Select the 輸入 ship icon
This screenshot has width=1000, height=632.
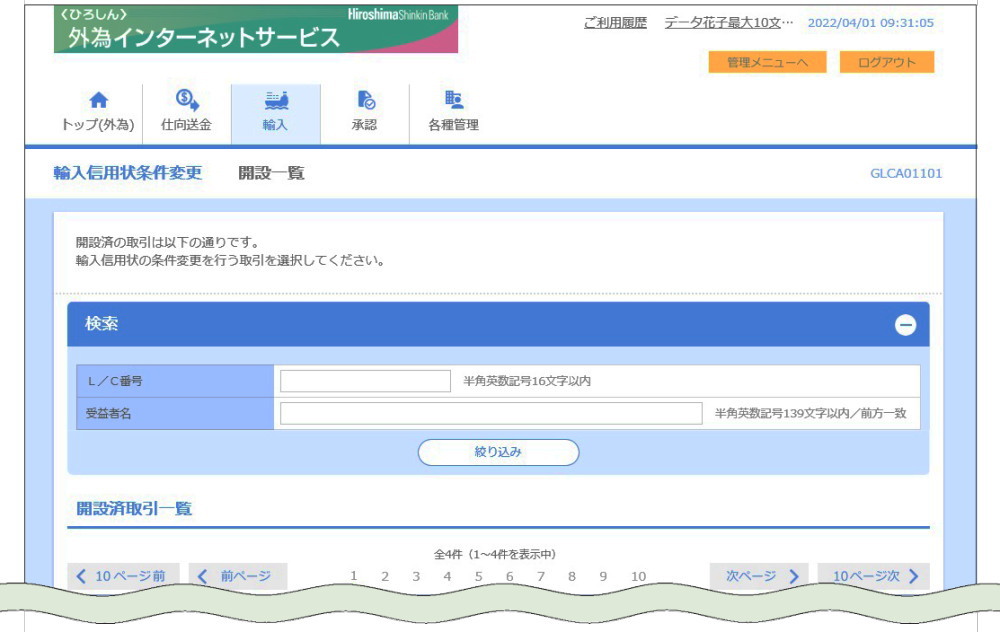tap(275, 100)
